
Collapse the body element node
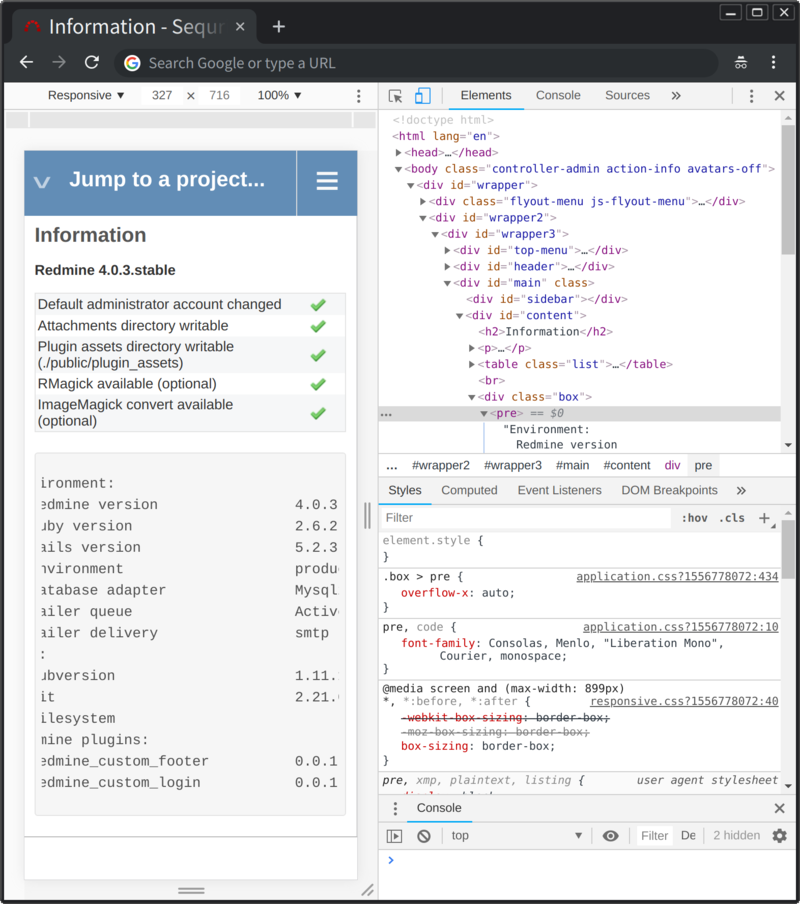[x=398, y=169]
